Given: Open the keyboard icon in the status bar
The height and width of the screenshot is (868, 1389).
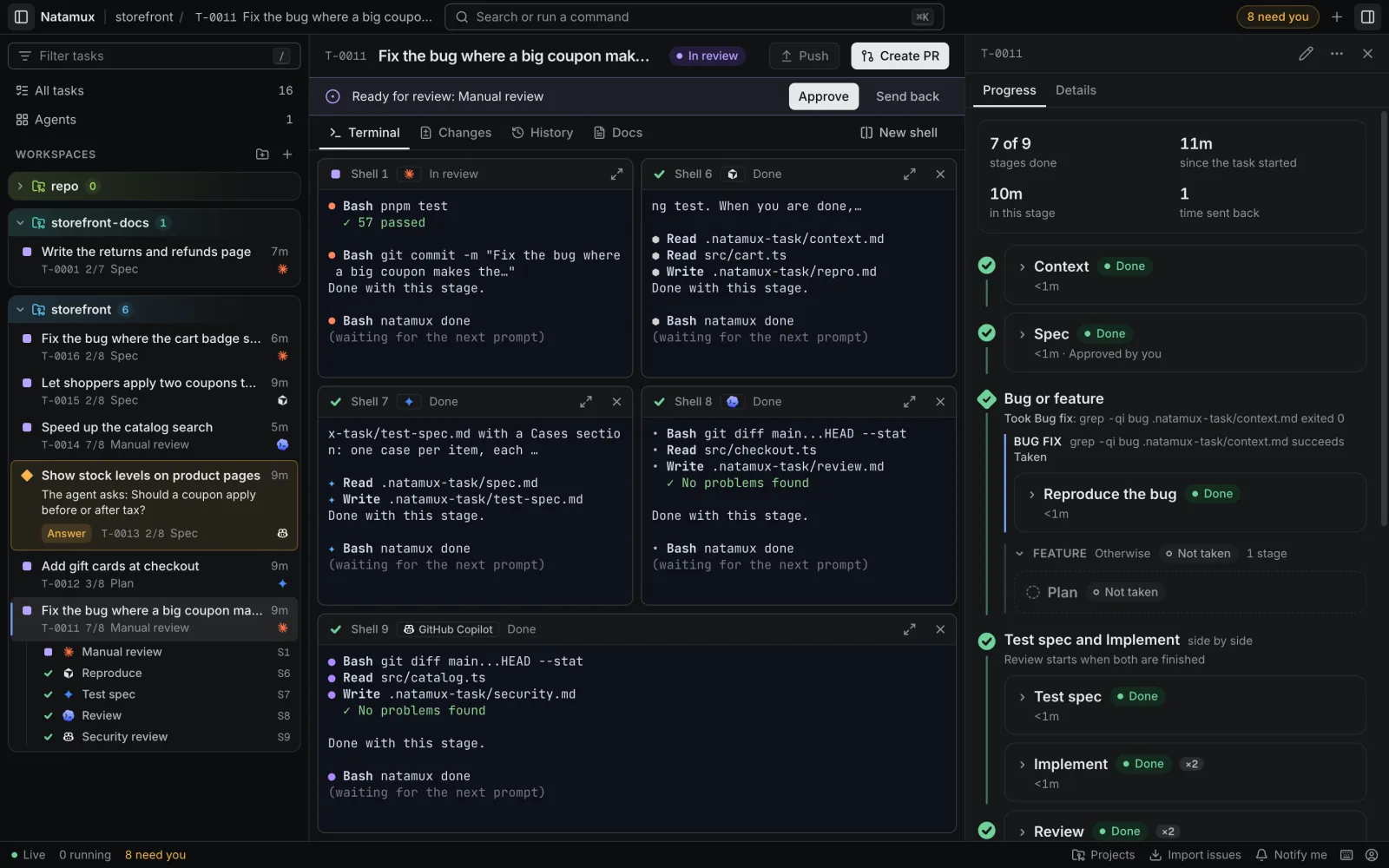Looking at the screenshot, I should coord(1346,855).
